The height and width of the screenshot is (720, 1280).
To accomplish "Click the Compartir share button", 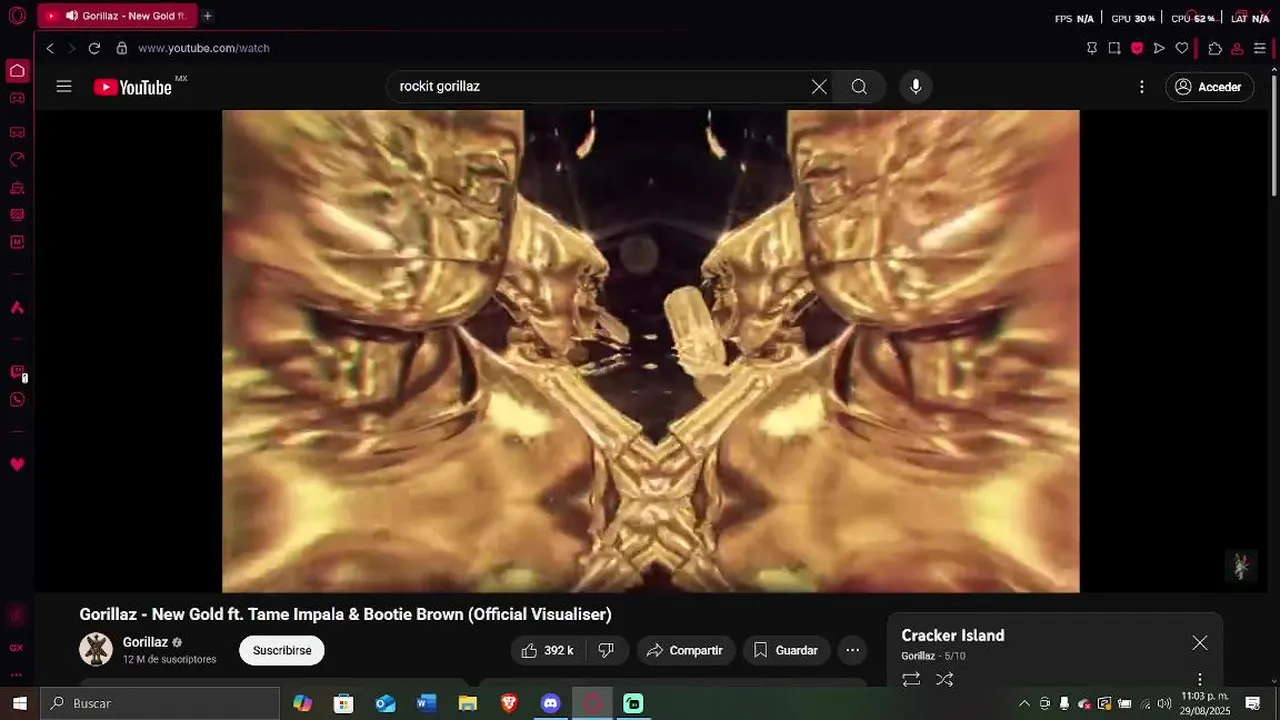I will pos(685,650).
